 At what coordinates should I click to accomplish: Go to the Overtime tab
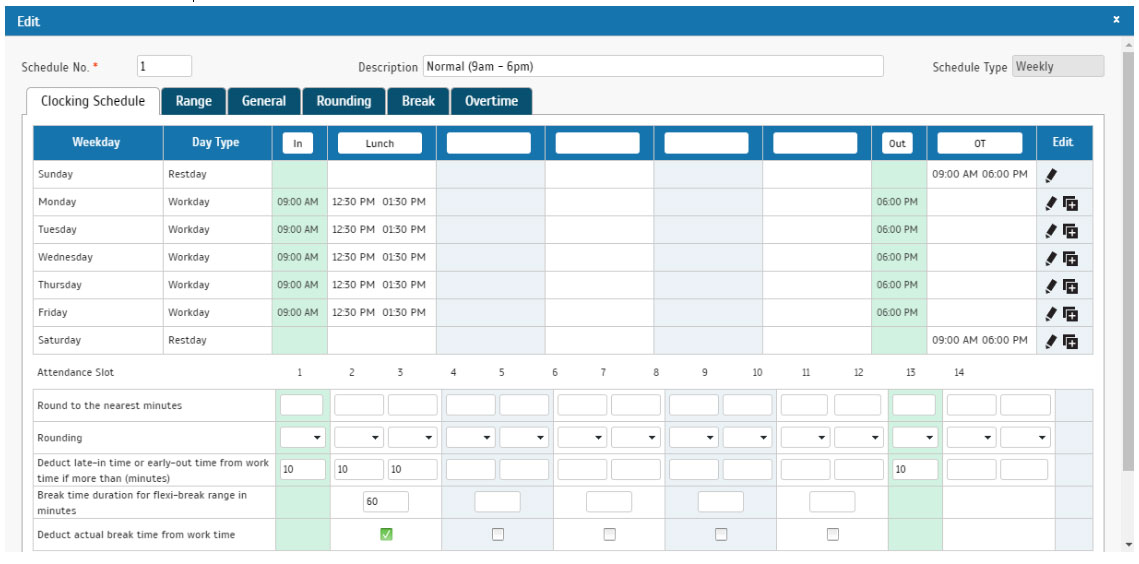[491, 102]
